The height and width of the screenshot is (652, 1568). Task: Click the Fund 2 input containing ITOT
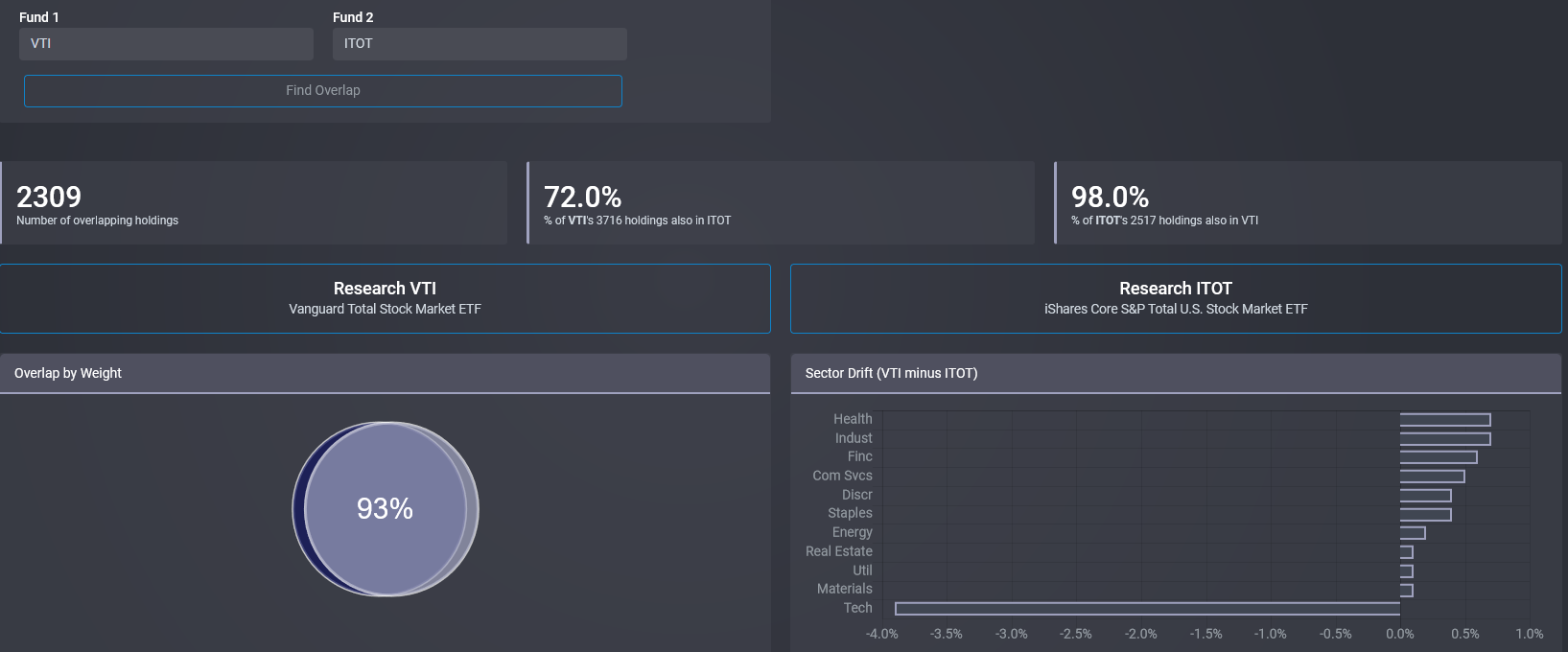point(480,43)
